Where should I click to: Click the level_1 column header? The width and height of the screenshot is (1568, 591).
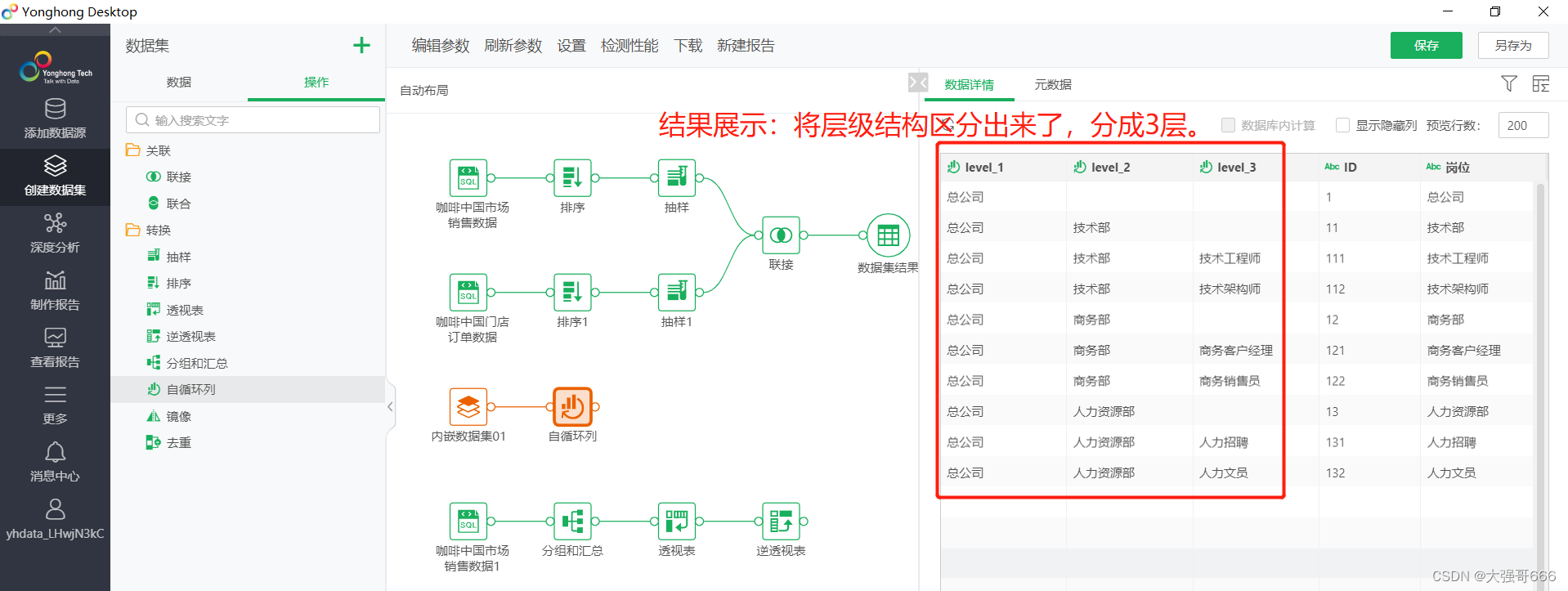point(1003,167)
